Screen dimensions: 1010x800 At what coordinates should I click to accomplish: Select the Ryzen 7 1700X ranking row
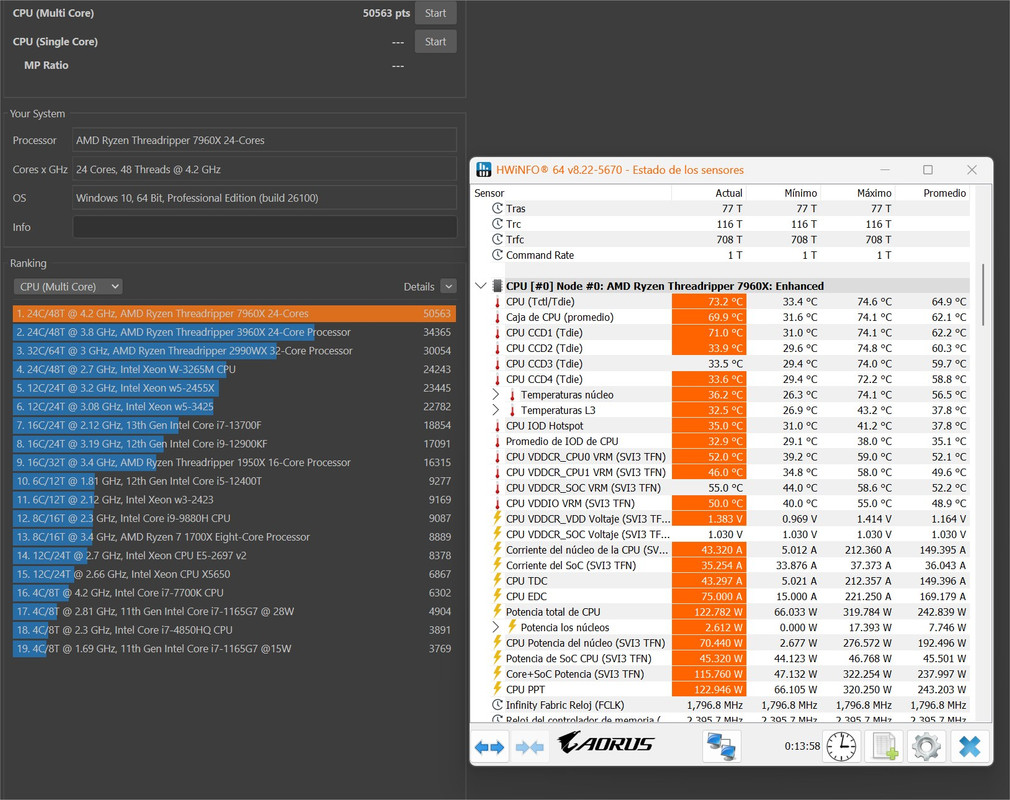(234, 537)
